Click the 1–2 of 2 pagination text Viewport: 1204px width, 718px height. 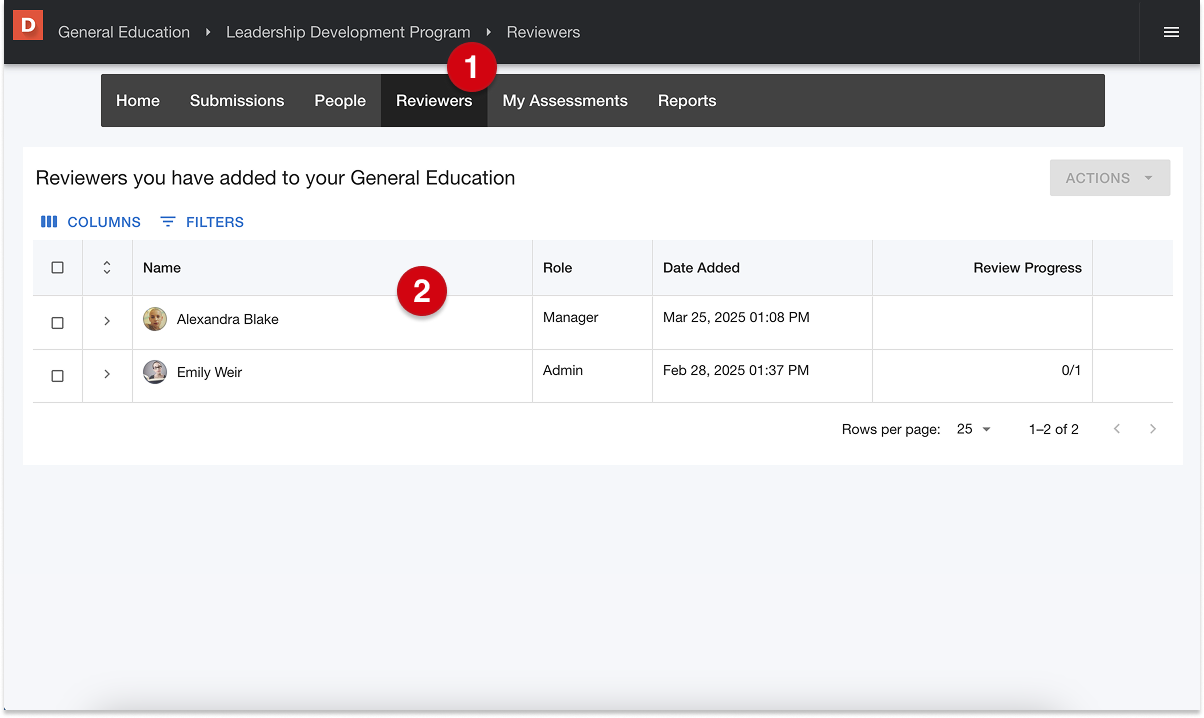(1054, 429)
